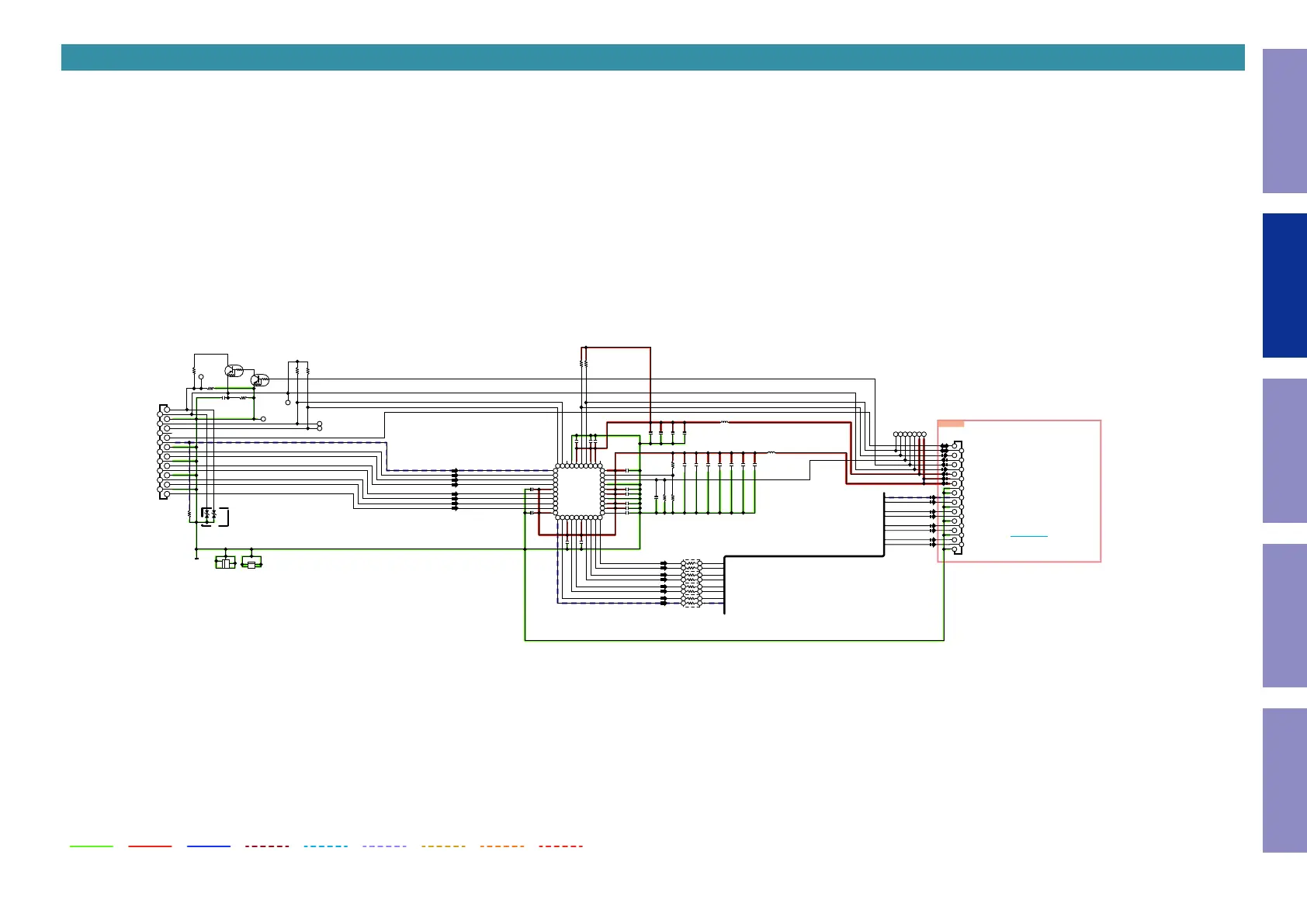Screen dimensions: 1307x924
Task: Select the long connector symbol at schematic's left edge
Action: (164, 452)
